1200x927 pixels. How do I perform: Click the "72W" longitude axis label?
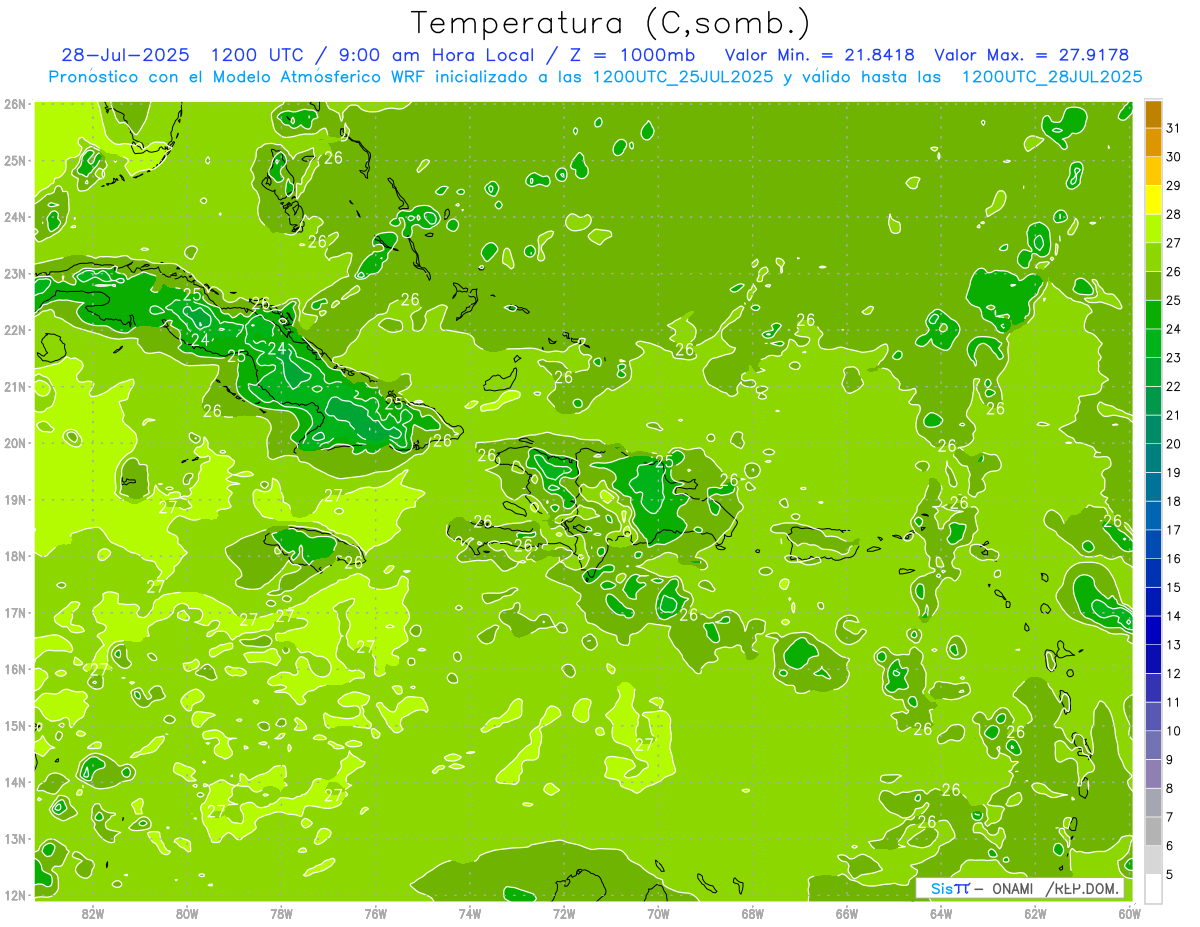click(x=564, y=913)
